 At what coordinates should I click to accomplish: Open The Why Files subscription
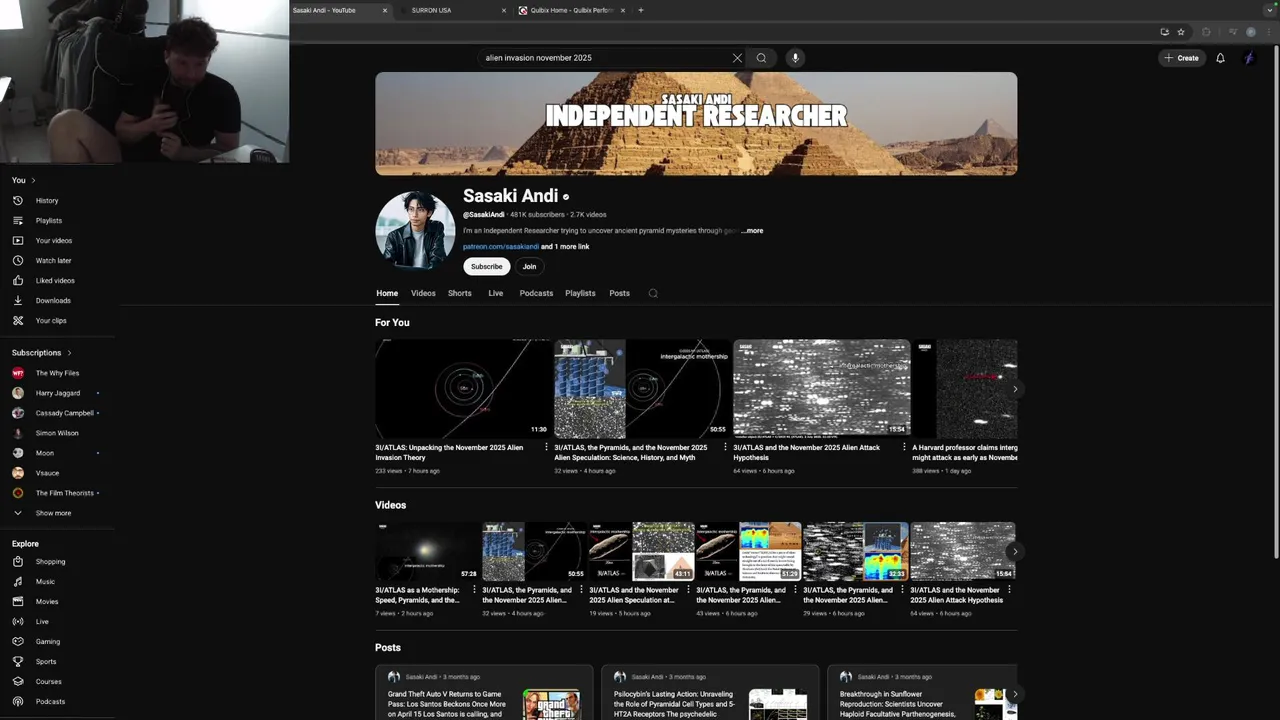[x=56, y=373]
